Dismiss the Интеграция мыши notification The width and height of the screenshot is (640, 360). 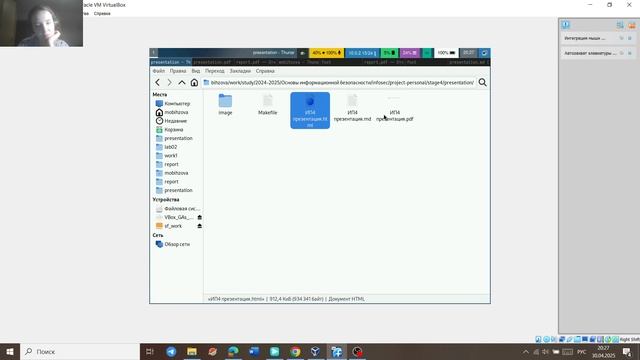[630, 38]
